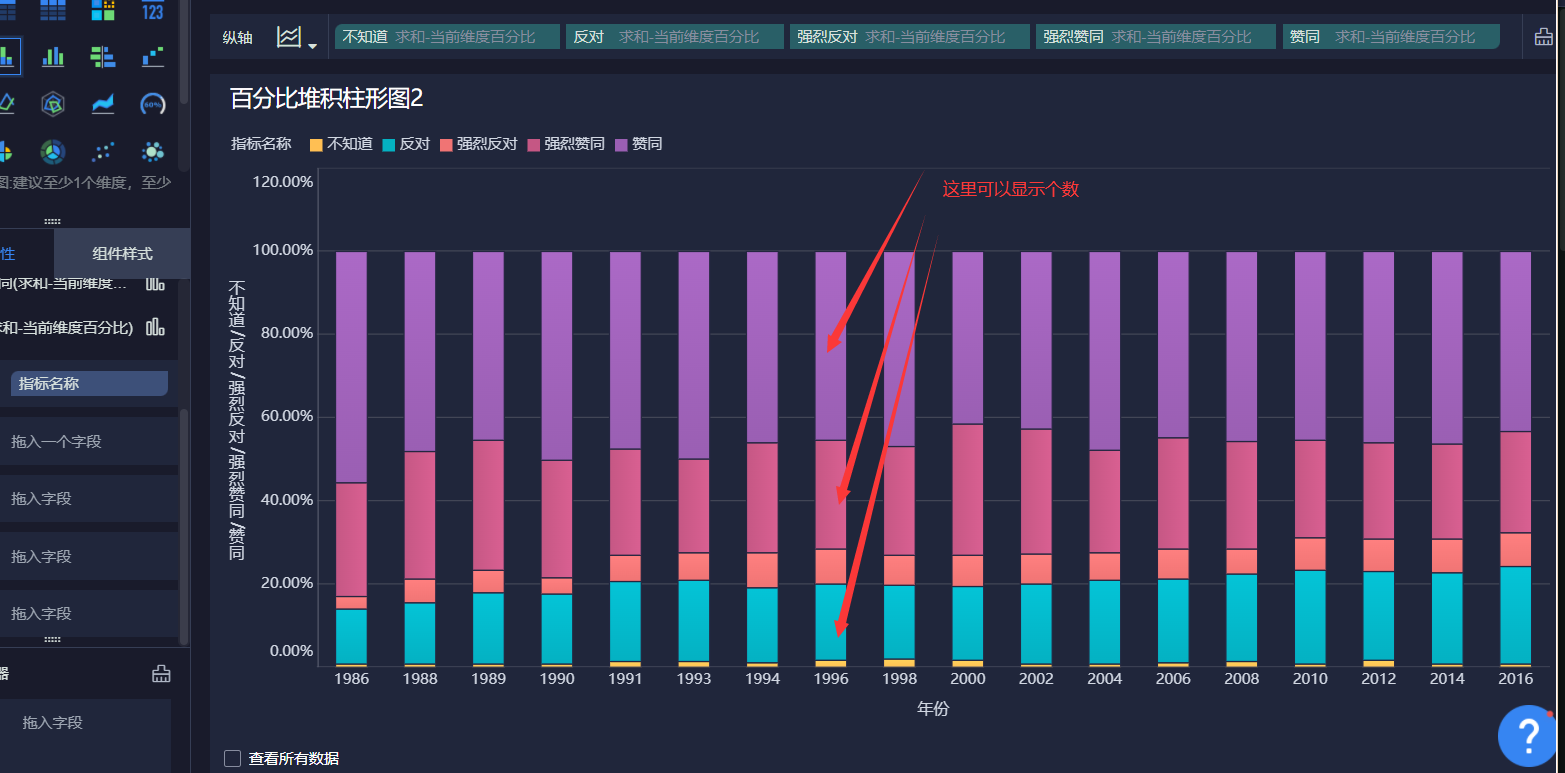Click bar icon beside 求和-当前维度百分比) field
This screenshot has width=1565, height=773.
(x=155, y=327)
